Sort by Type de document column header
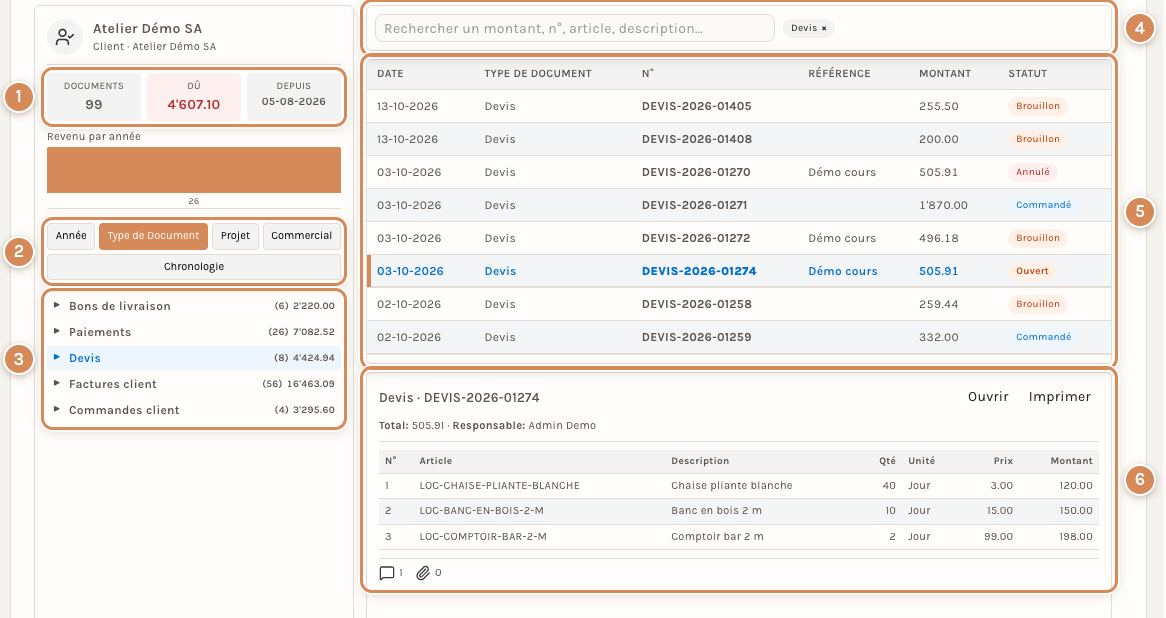Image resolution: width=1166 pixels, height=618 pixels. pyautogui.click(x=538, y=74)
